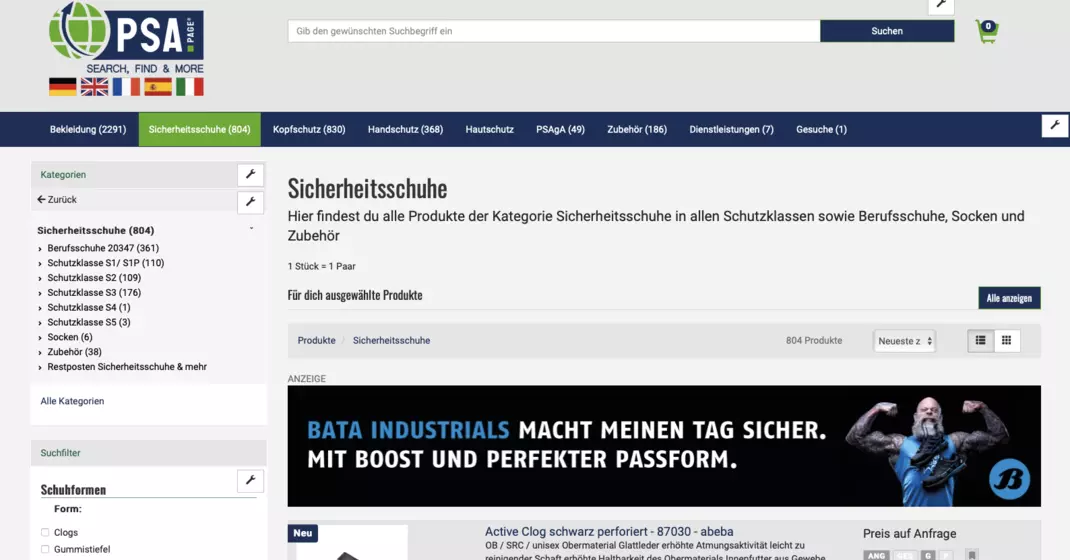Click the Preis auf Anfrage text

point(909,533)
